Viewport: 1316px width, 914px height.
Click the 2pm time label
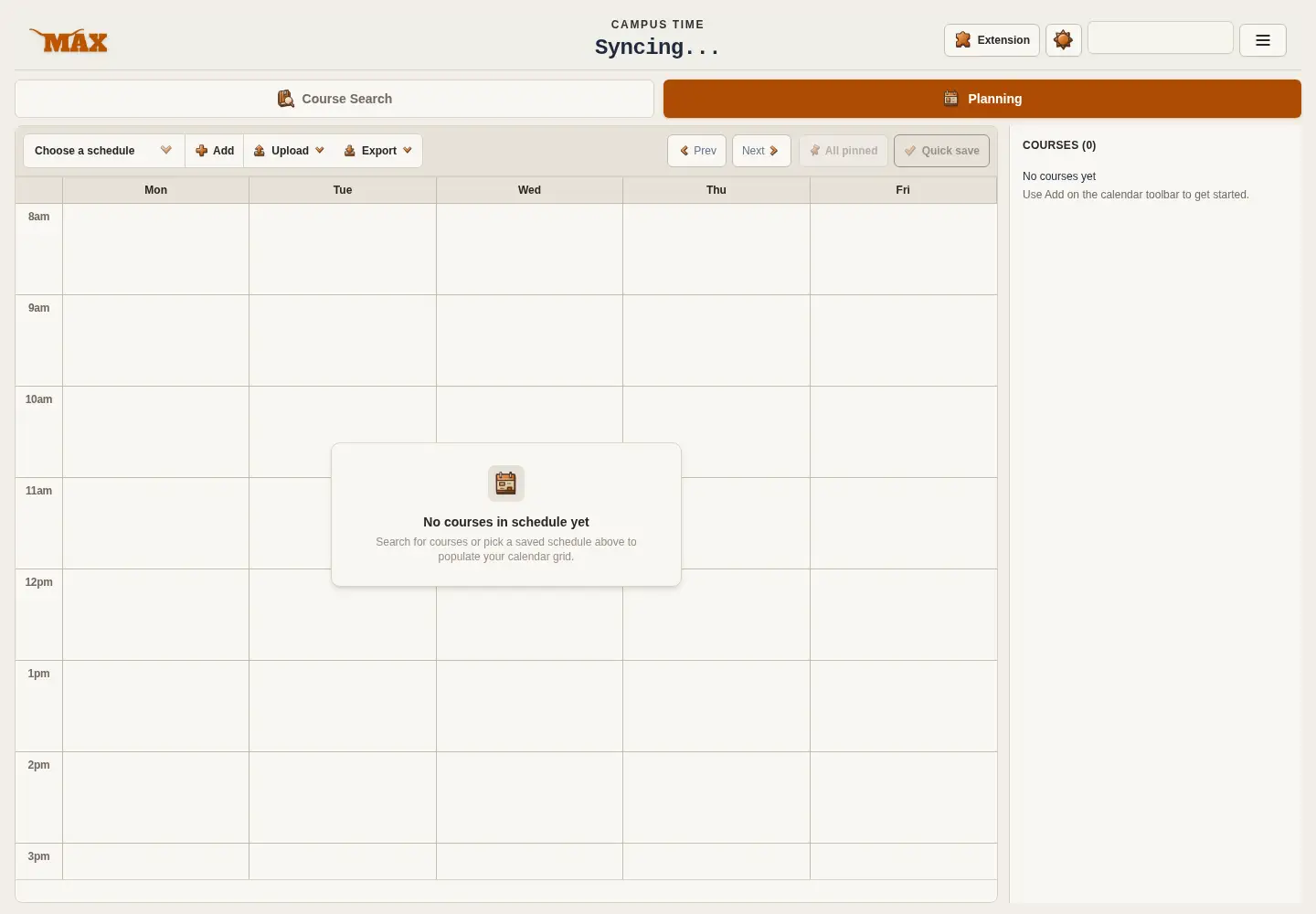[x=39, y=765]
